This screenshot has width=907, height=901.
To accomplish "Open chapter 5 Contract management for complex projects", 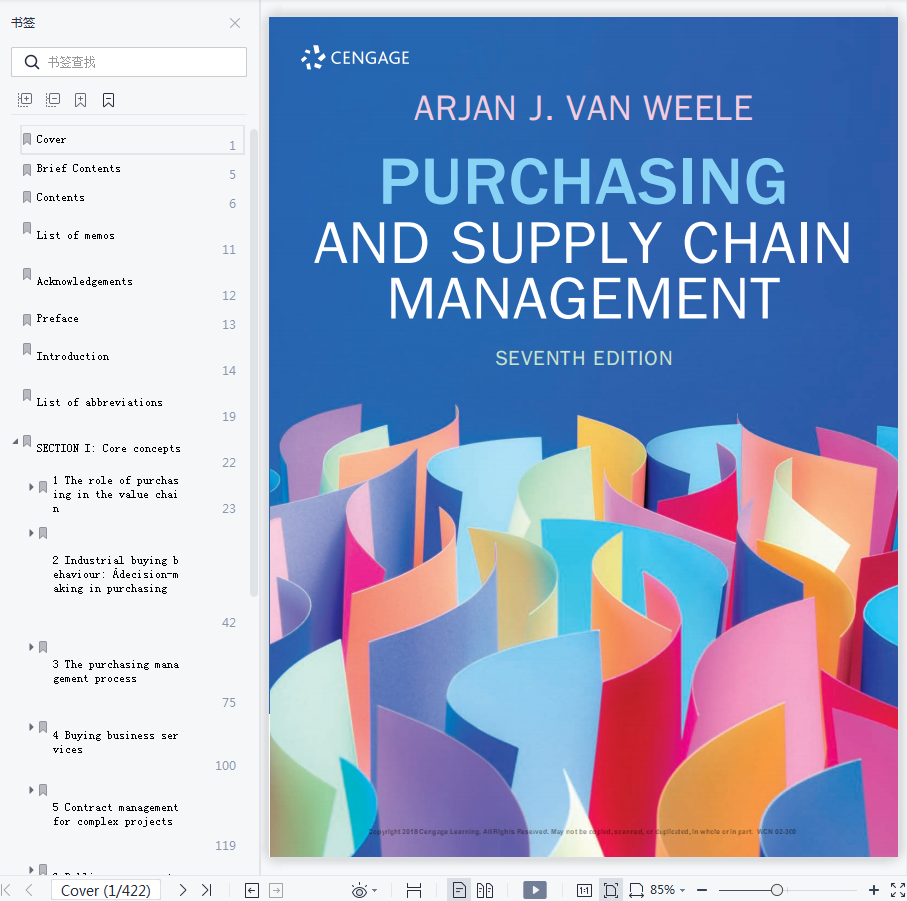I will [115, 814].
